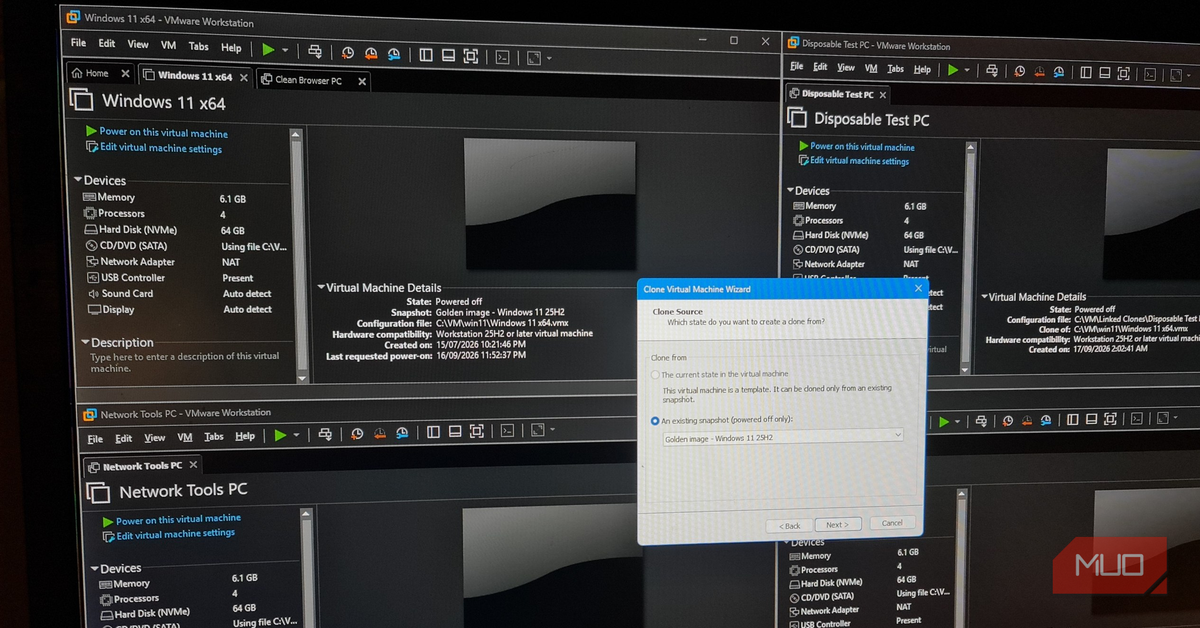Image resolution: width=1200 pixels, height=628 pixels.
Task: Open power dropdown in Windows 11 x64 toolbar
Action: click(x=285, y=50)
